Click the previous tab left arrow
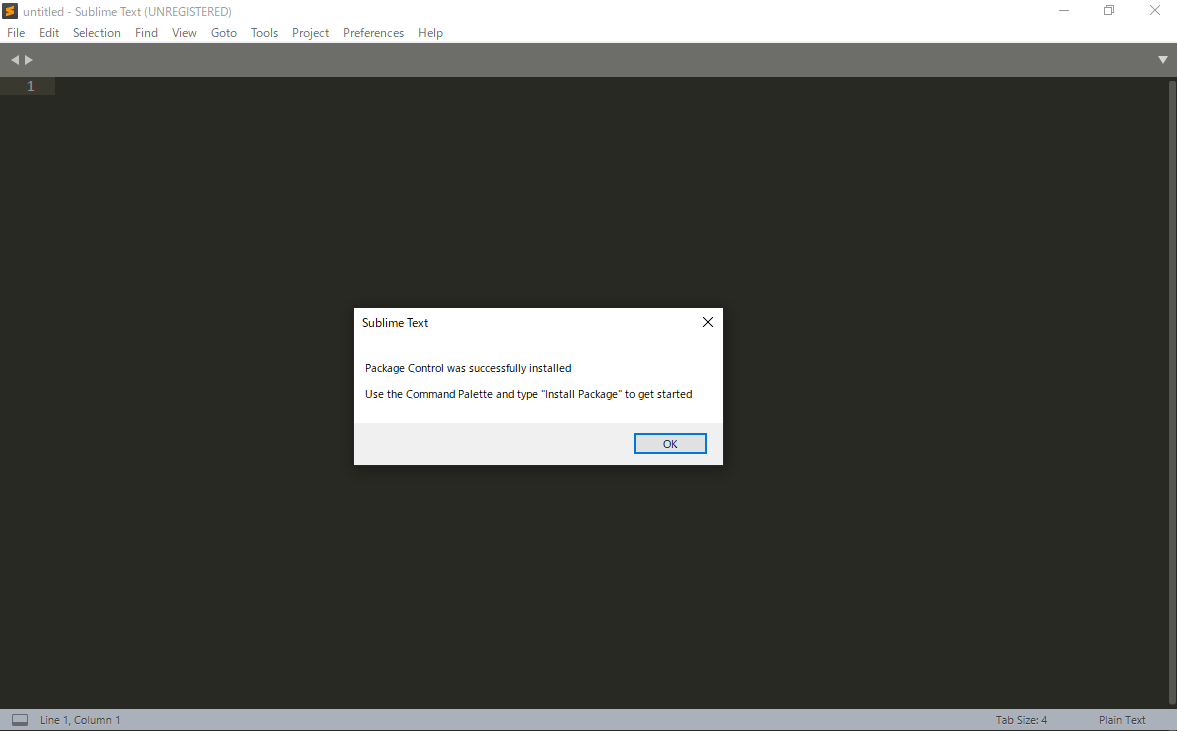Viewport: 1177px width, 731px height. [15, 60]
